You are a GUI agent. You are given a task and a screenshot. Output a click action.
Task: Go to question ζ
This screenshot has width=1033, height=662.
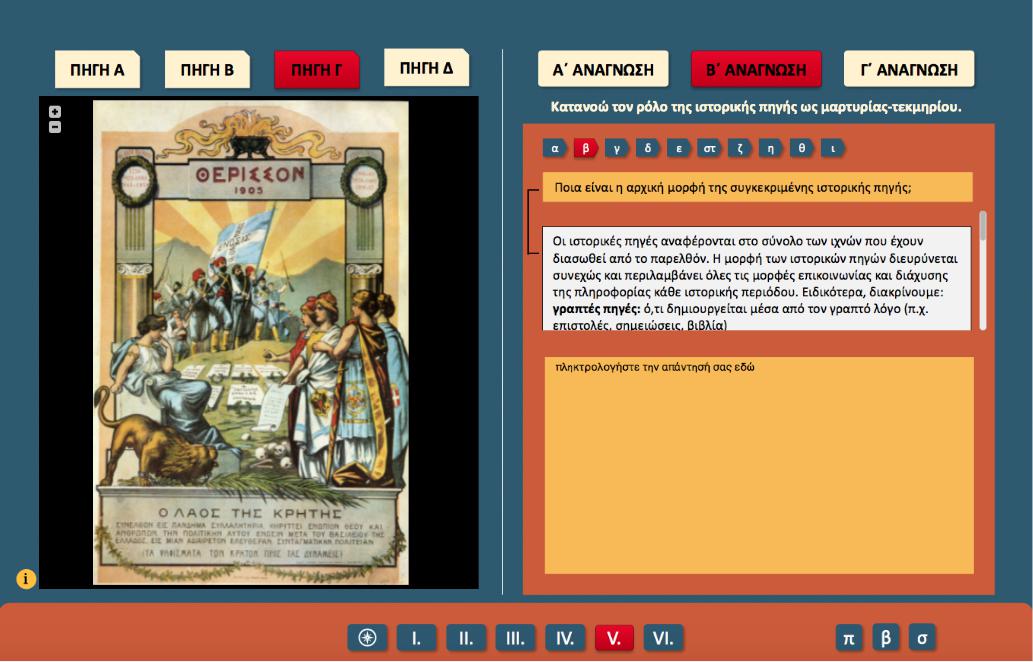pyautogui.click(x=740, y=148)
